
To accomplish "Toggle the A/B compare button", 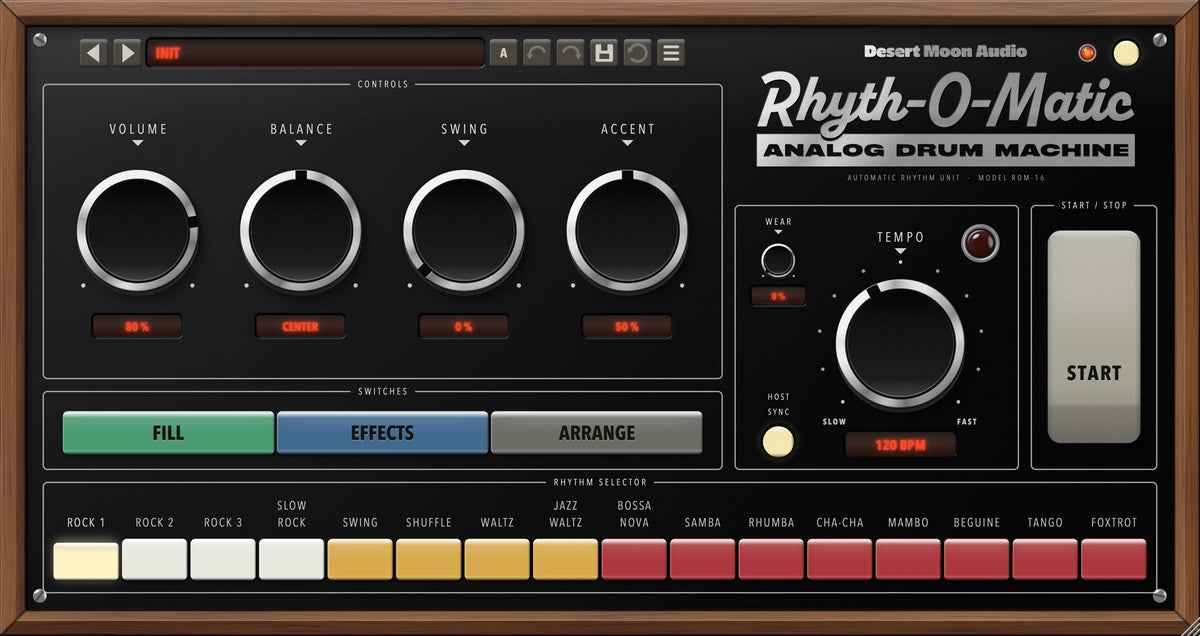I will click(x=503, y=53).
